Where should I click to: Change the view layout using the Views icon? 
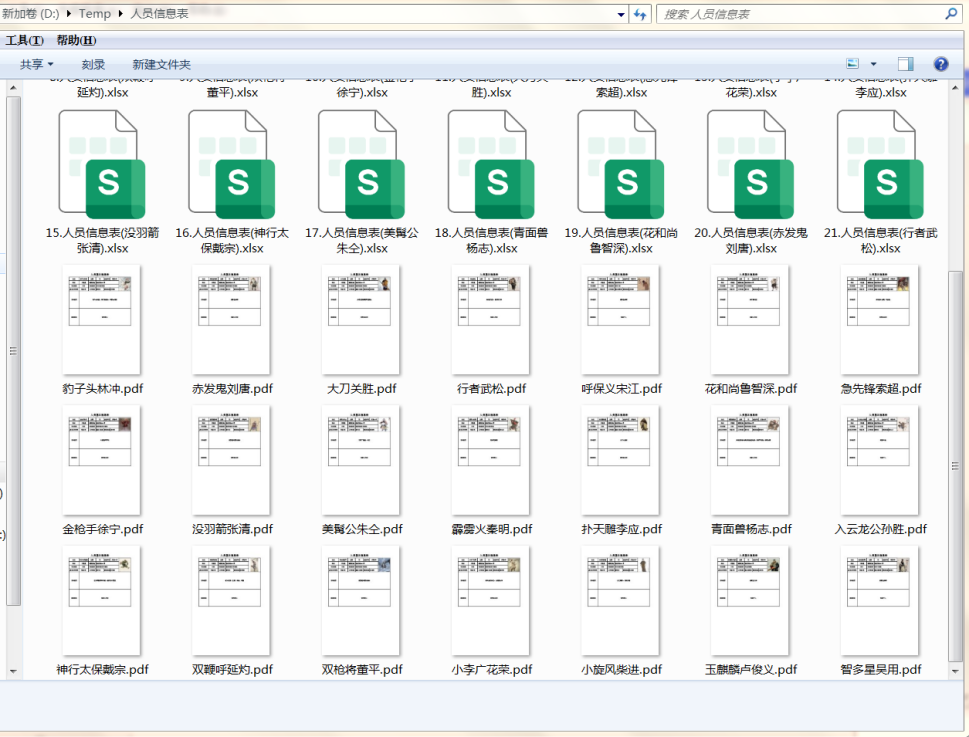pos(850,63)
